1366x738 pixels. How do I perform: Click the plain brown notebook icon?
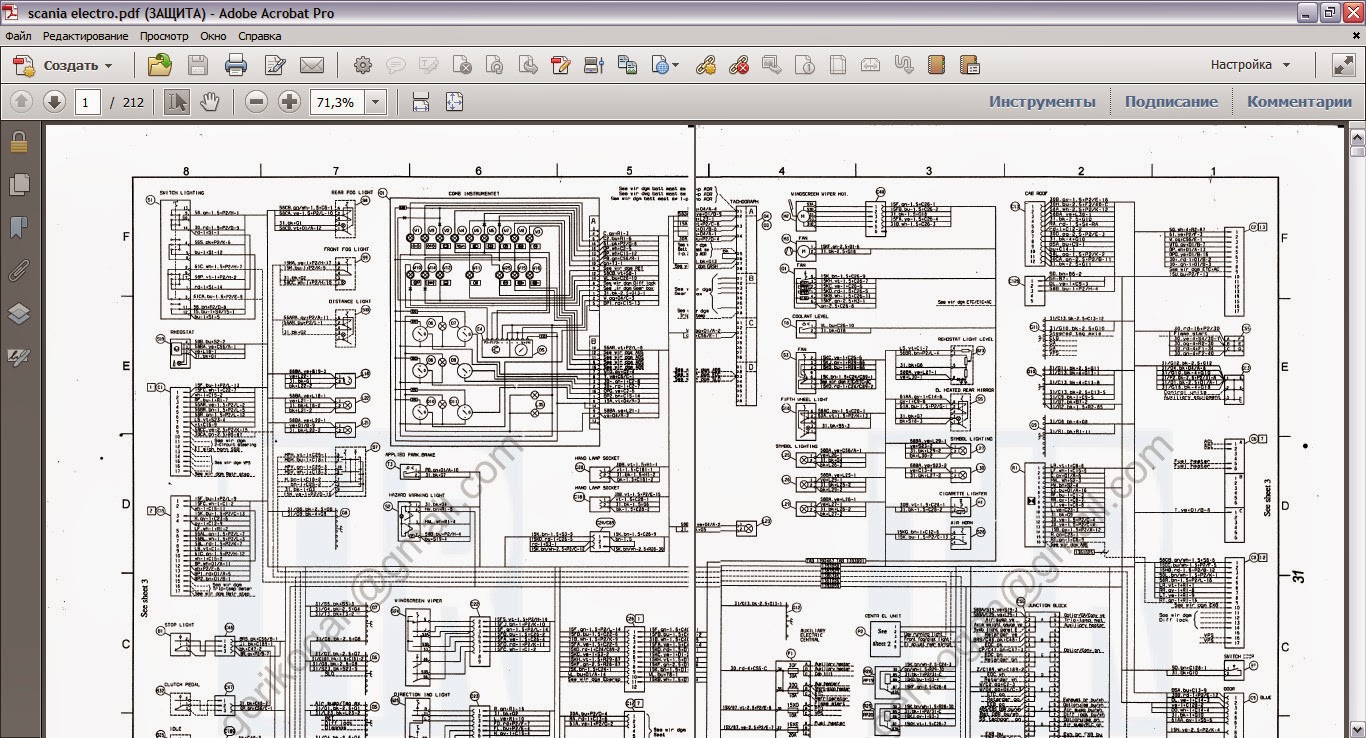point(936,65)
